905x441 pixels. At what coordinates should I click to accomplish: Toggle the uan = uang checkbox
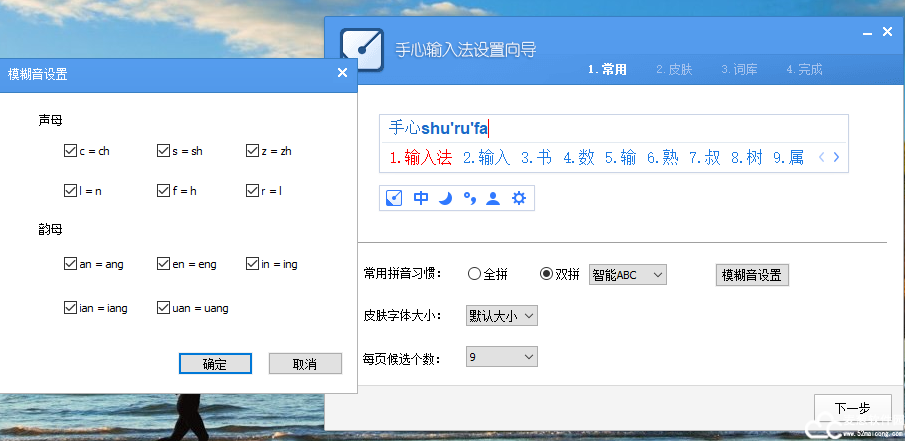click(x=193, y=308)
